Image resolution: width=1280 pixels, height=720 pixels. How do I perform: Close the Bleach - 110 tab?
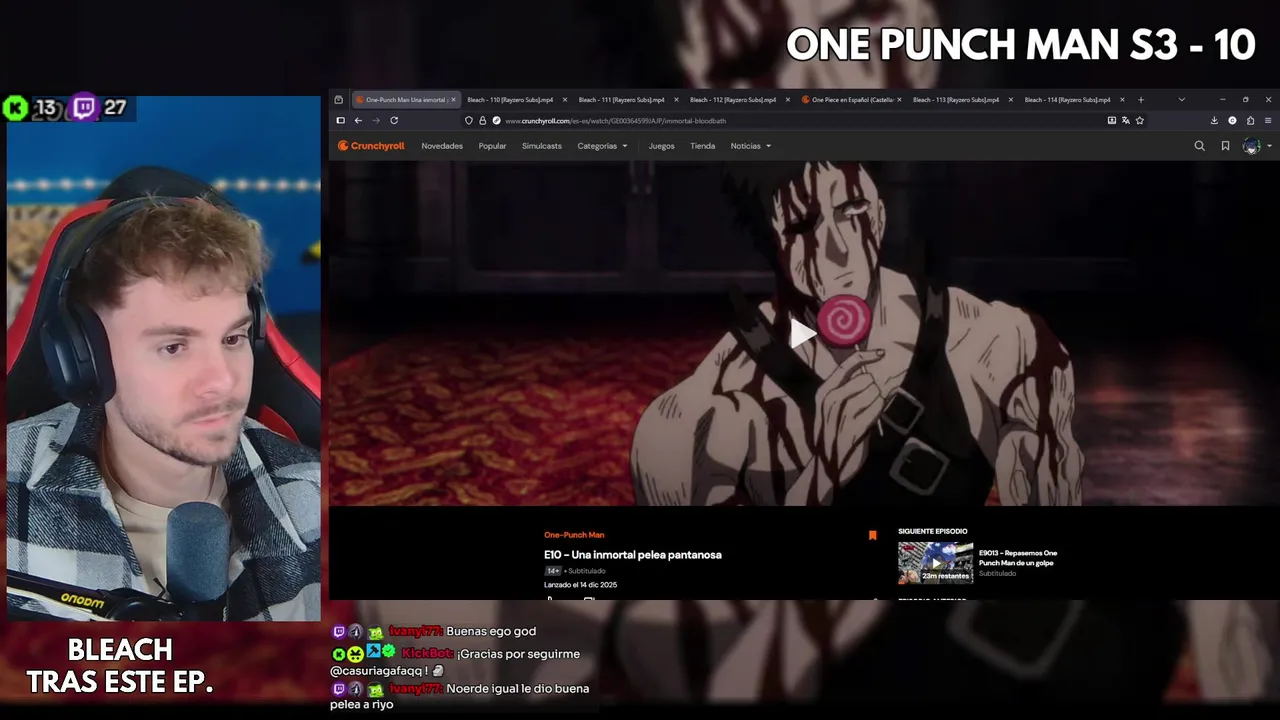point(565,100)
